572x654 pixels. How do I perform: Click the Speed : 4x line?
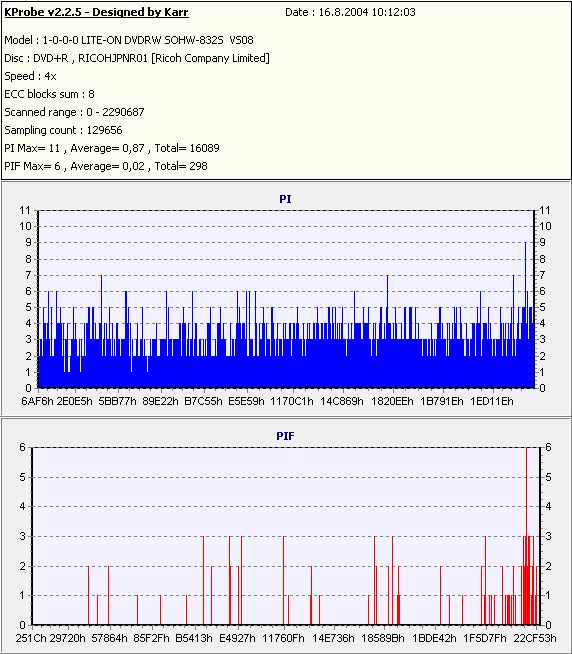pos(30,76)
